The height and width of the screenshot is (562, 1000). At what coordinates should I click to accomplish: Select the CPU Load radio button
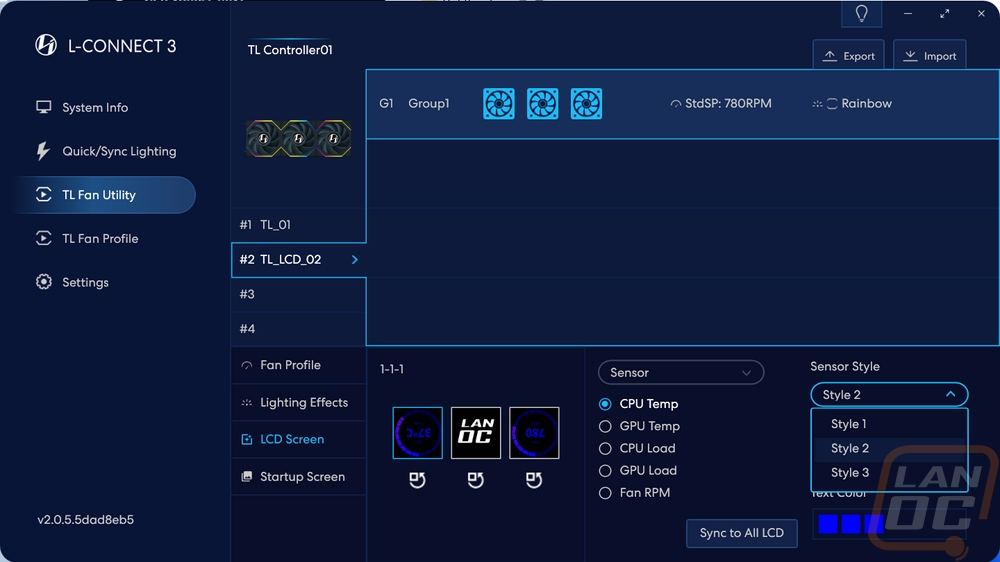tap(605, 448)
